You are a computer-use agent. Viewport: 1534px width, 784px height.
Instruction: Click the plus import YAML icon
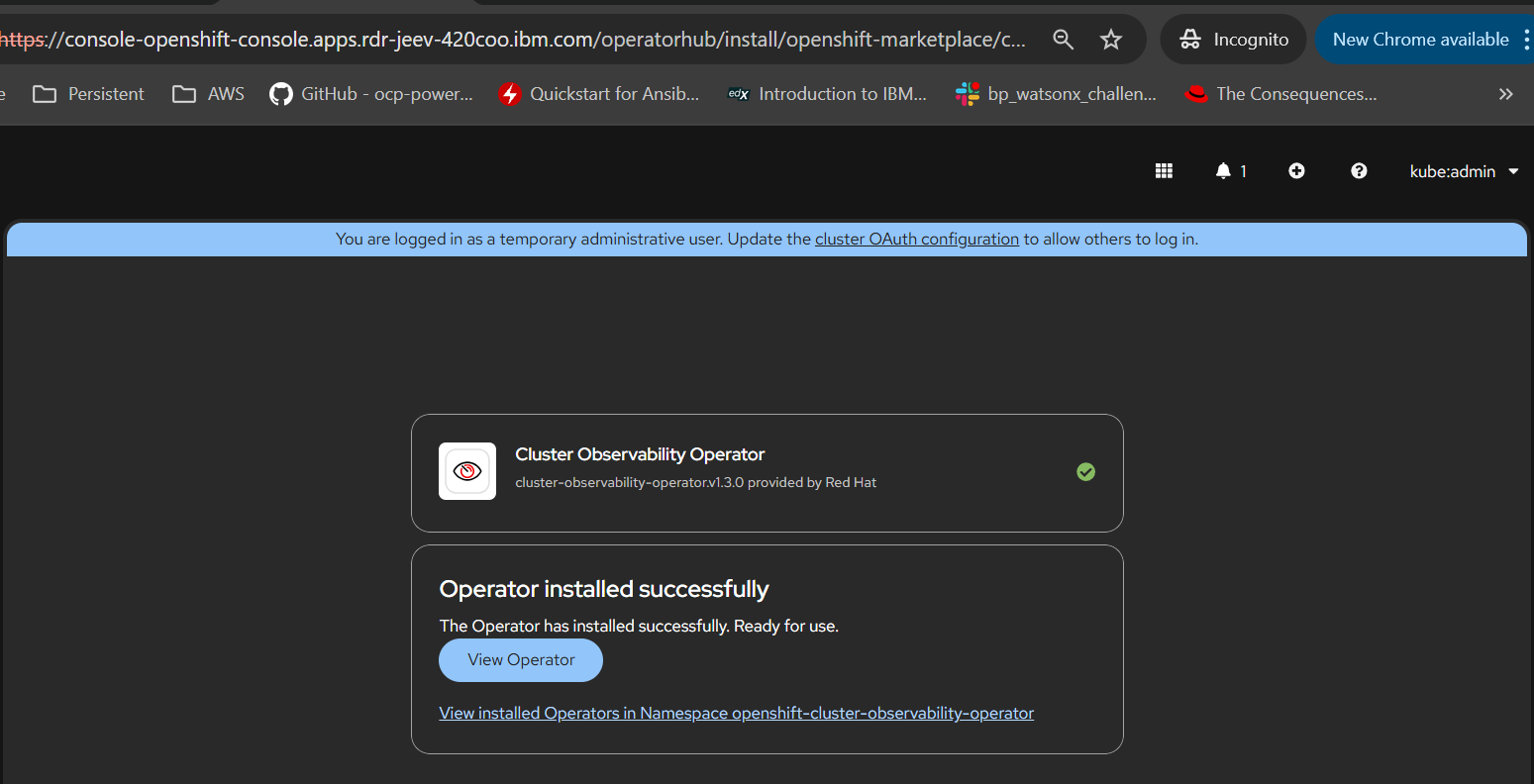(1296, 171)
